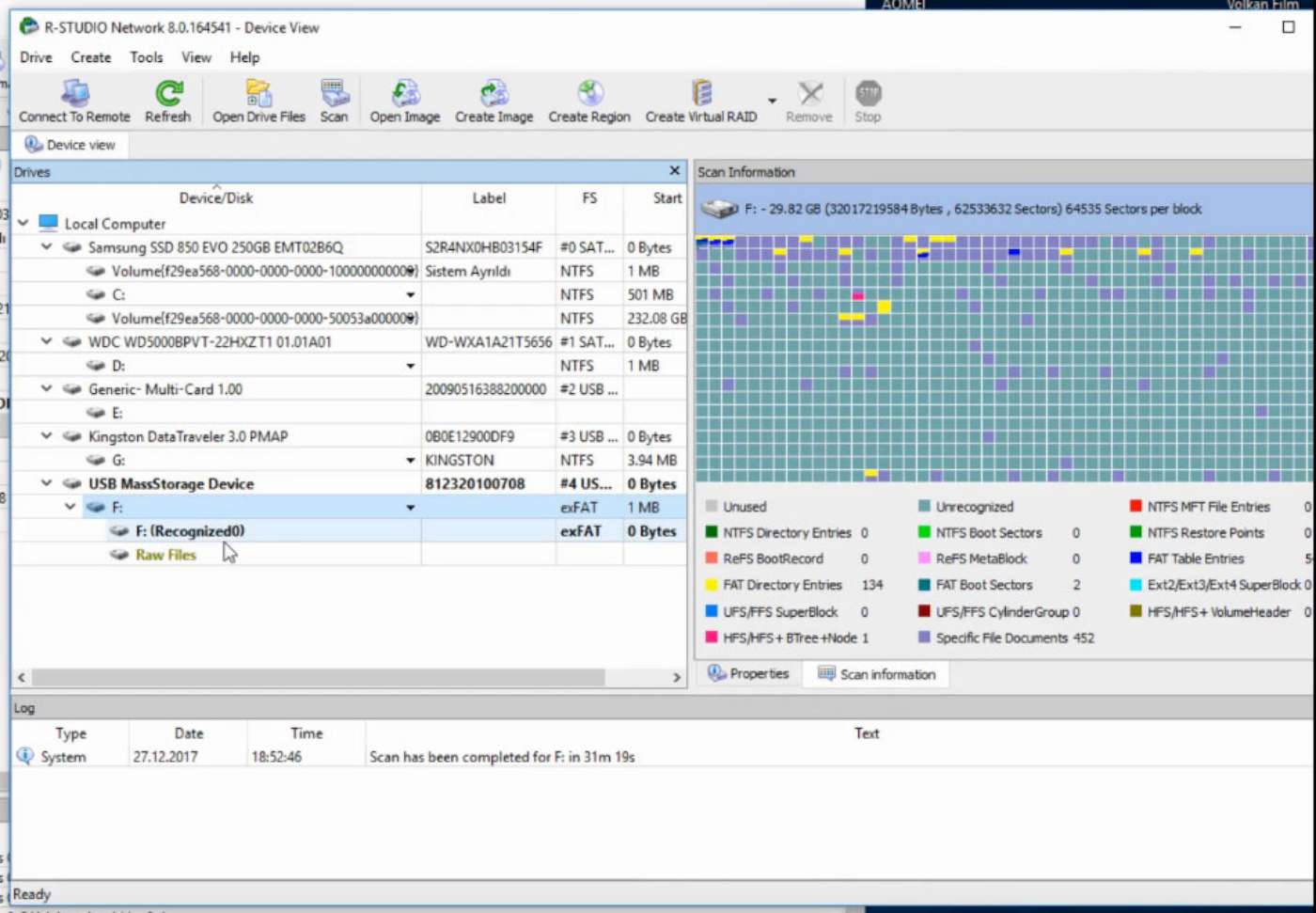1316x913 pixels.
Task: Open the Tools menu
Action: 146,57
